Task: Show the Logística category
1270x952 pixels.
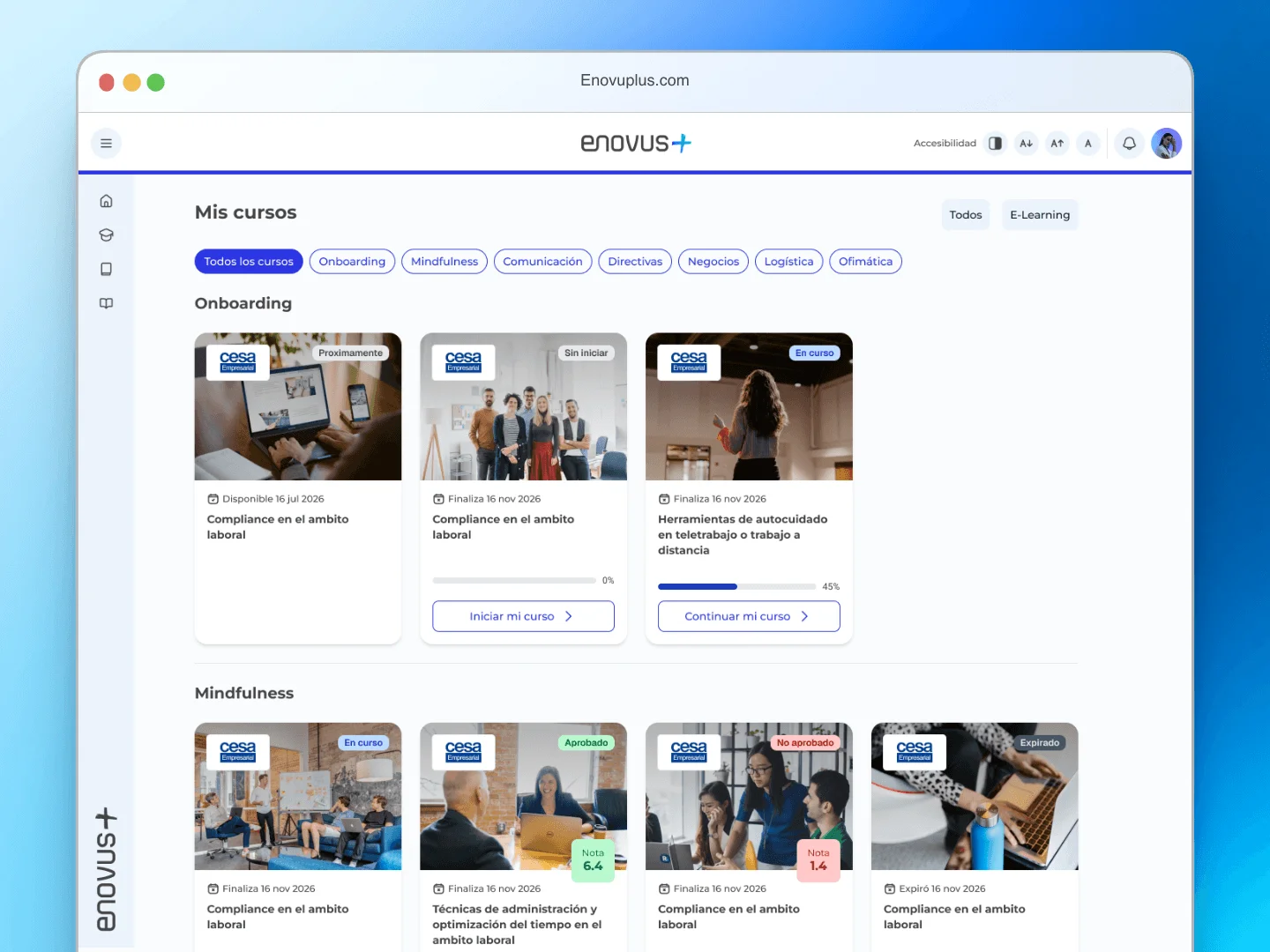Action: [789, 262]
